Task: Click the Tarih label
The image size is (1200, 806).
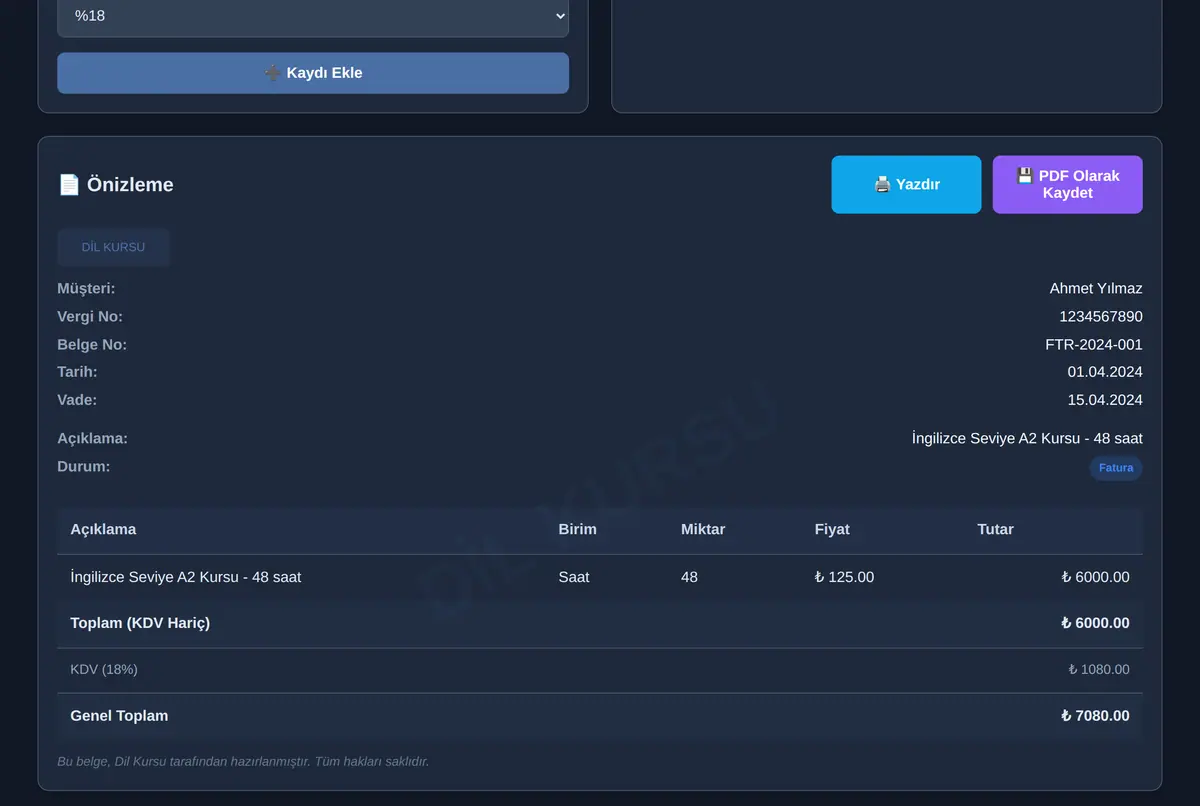Action: pos(77,372)
